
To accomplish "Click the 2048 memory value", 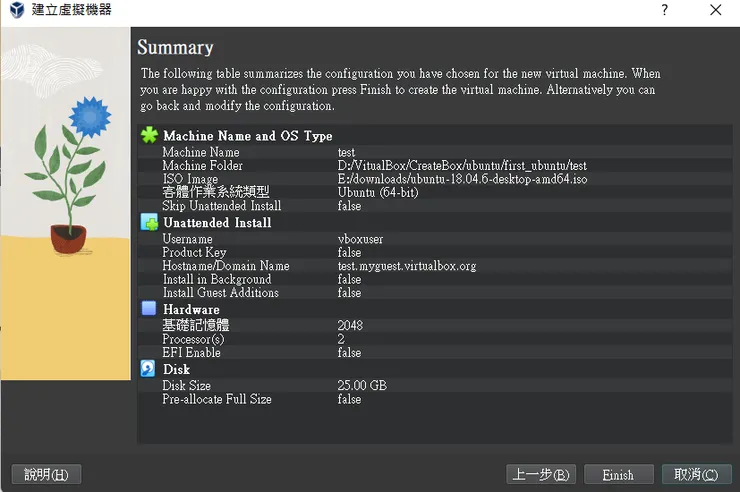I will tap(350, 325).
